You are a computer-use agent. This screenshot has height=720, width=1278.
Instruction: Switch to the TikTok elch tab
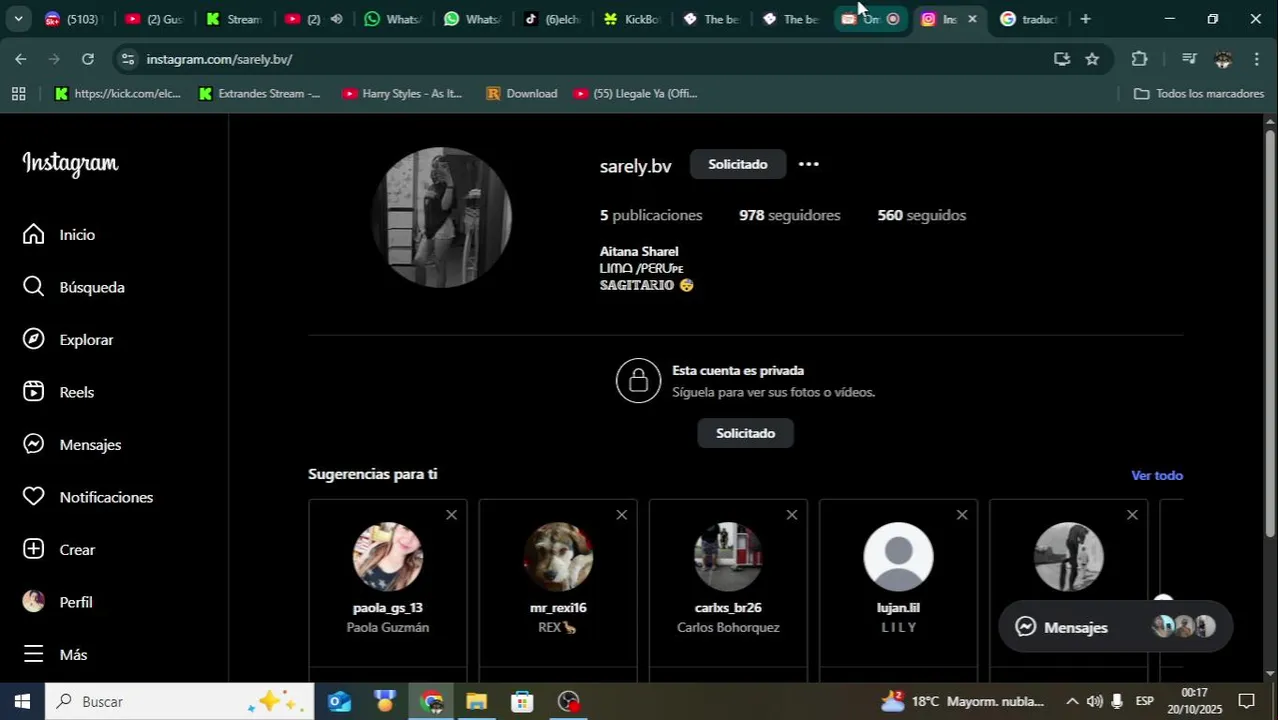coord(552,19)
